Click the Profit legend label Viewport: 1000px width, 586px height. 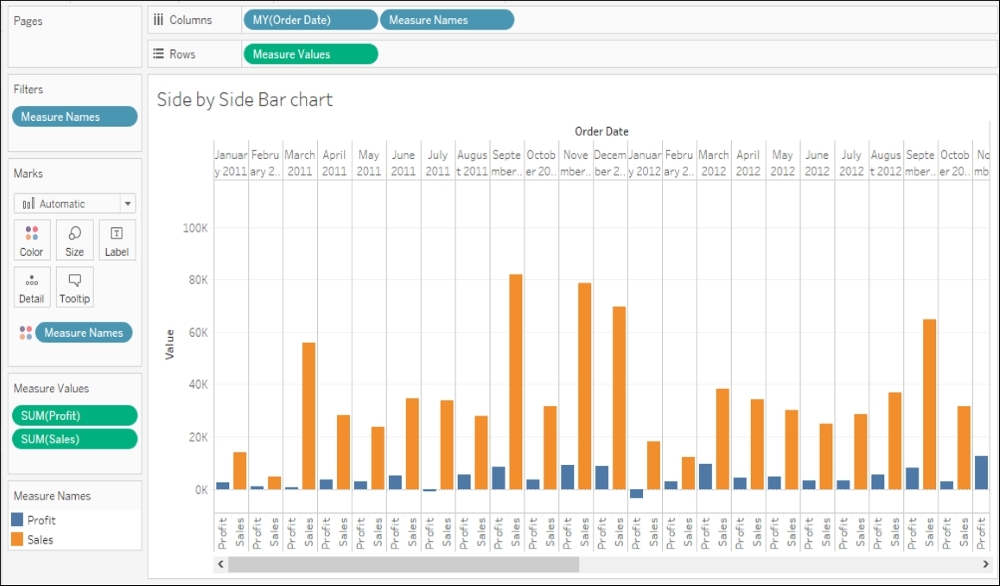(41, 520)
